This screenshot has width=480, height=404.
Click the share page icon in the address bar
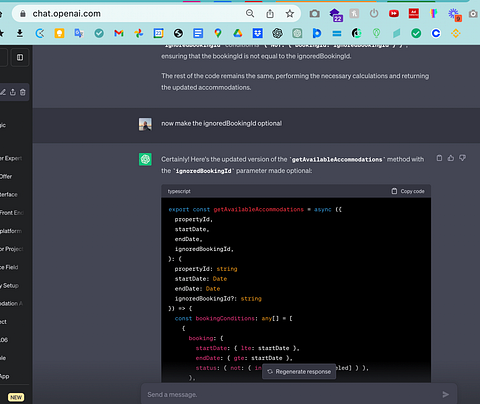(270, 14)
